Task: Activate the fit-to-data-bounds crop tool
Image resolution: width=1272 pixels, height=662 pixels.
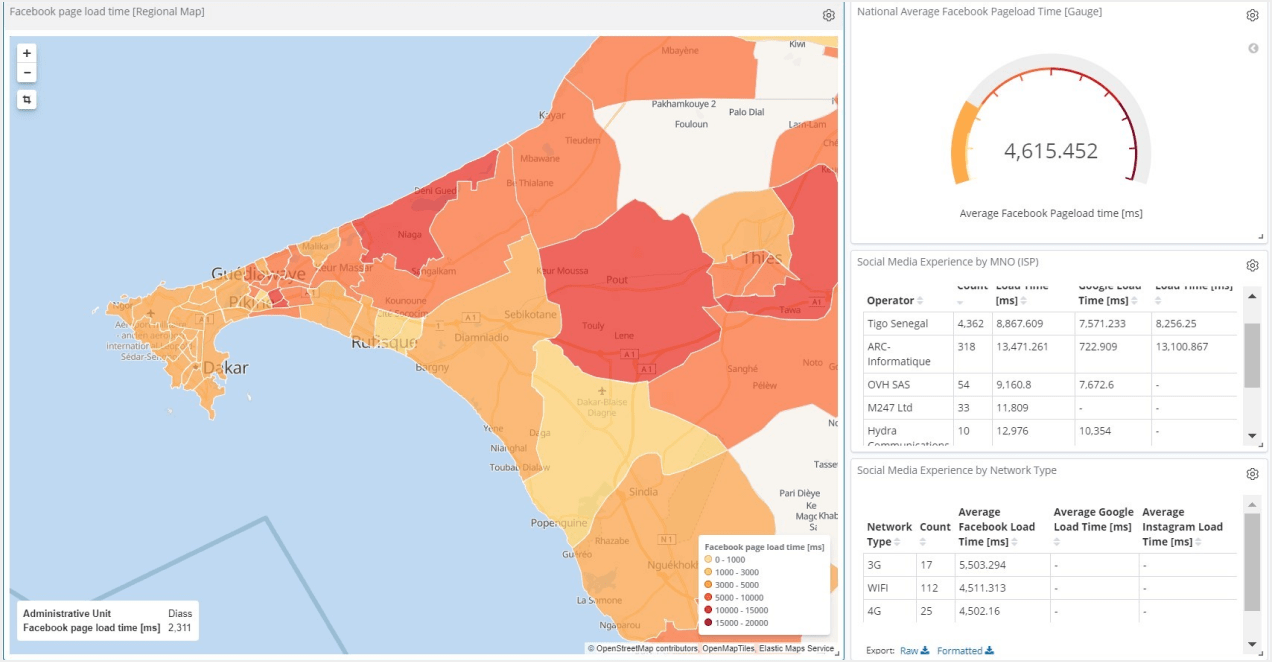Action: tap(27, 99)
